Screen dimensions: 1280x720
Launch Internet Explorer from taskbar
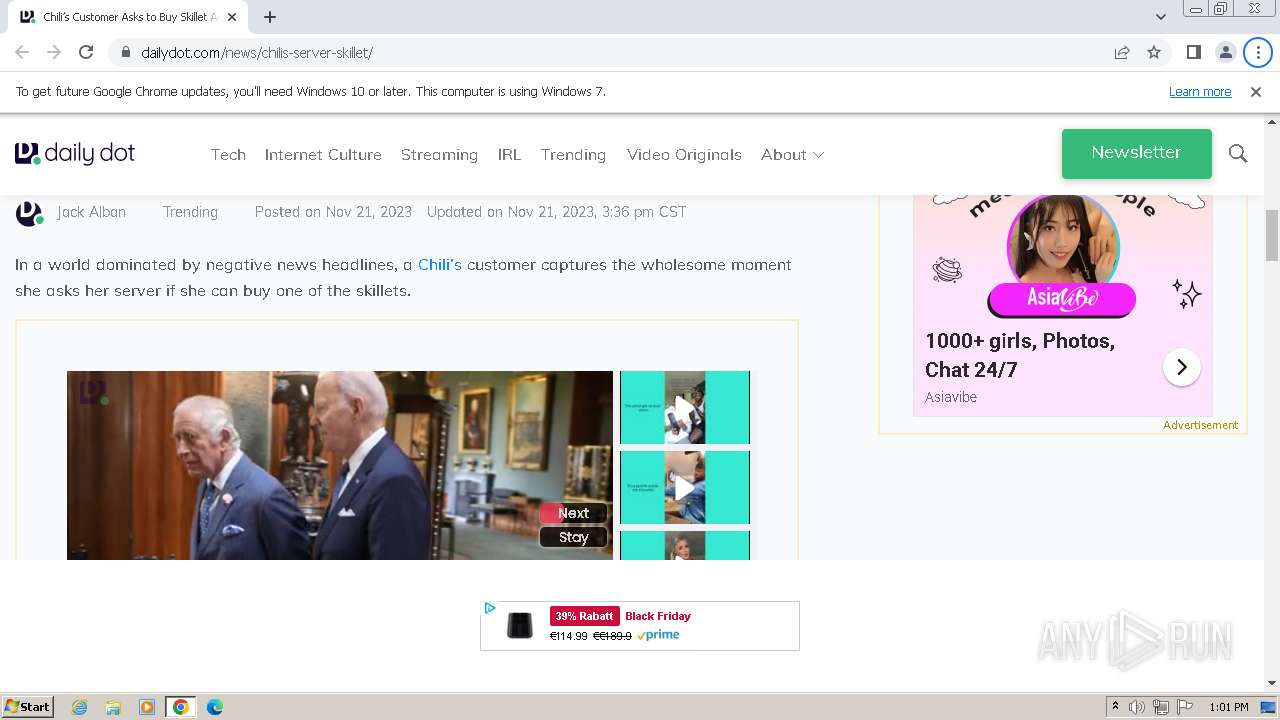pos(79,707)
